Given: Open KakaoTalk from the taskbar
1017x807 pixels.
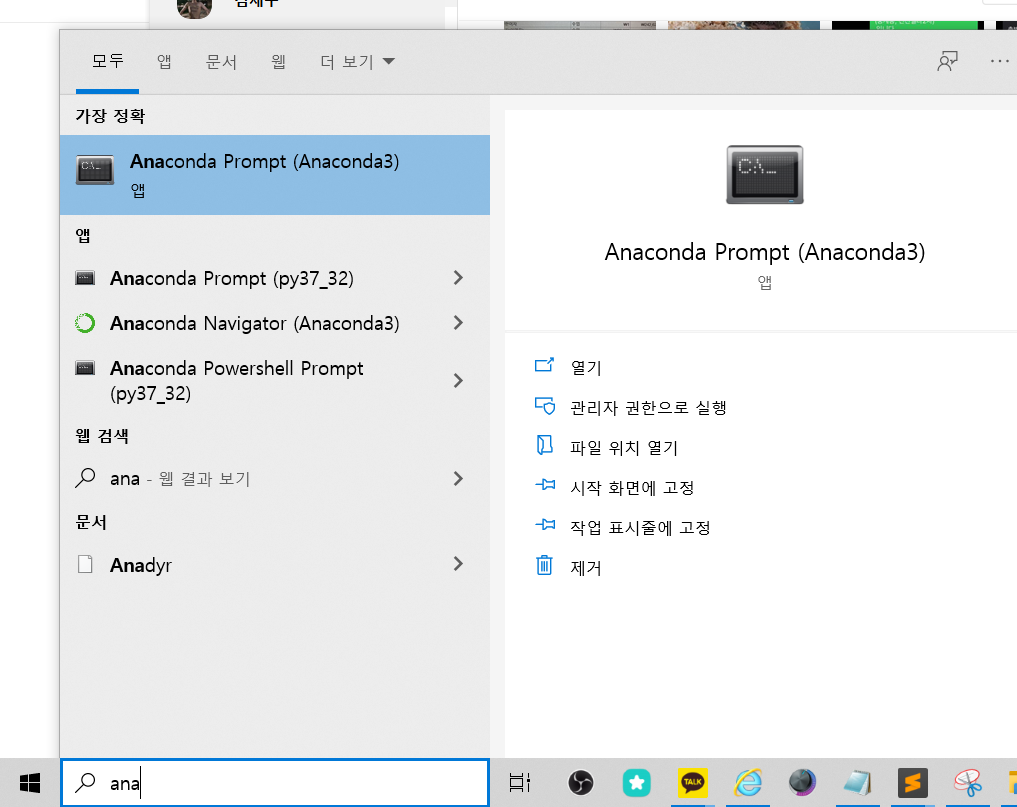Looking at the screenshot, I should coord(692,782).
